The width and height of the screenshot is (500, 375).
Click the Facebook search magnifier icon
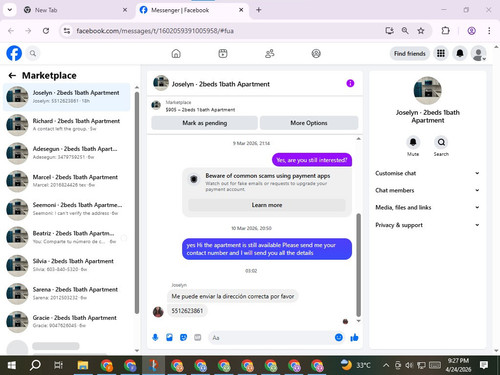click(33, 53)
